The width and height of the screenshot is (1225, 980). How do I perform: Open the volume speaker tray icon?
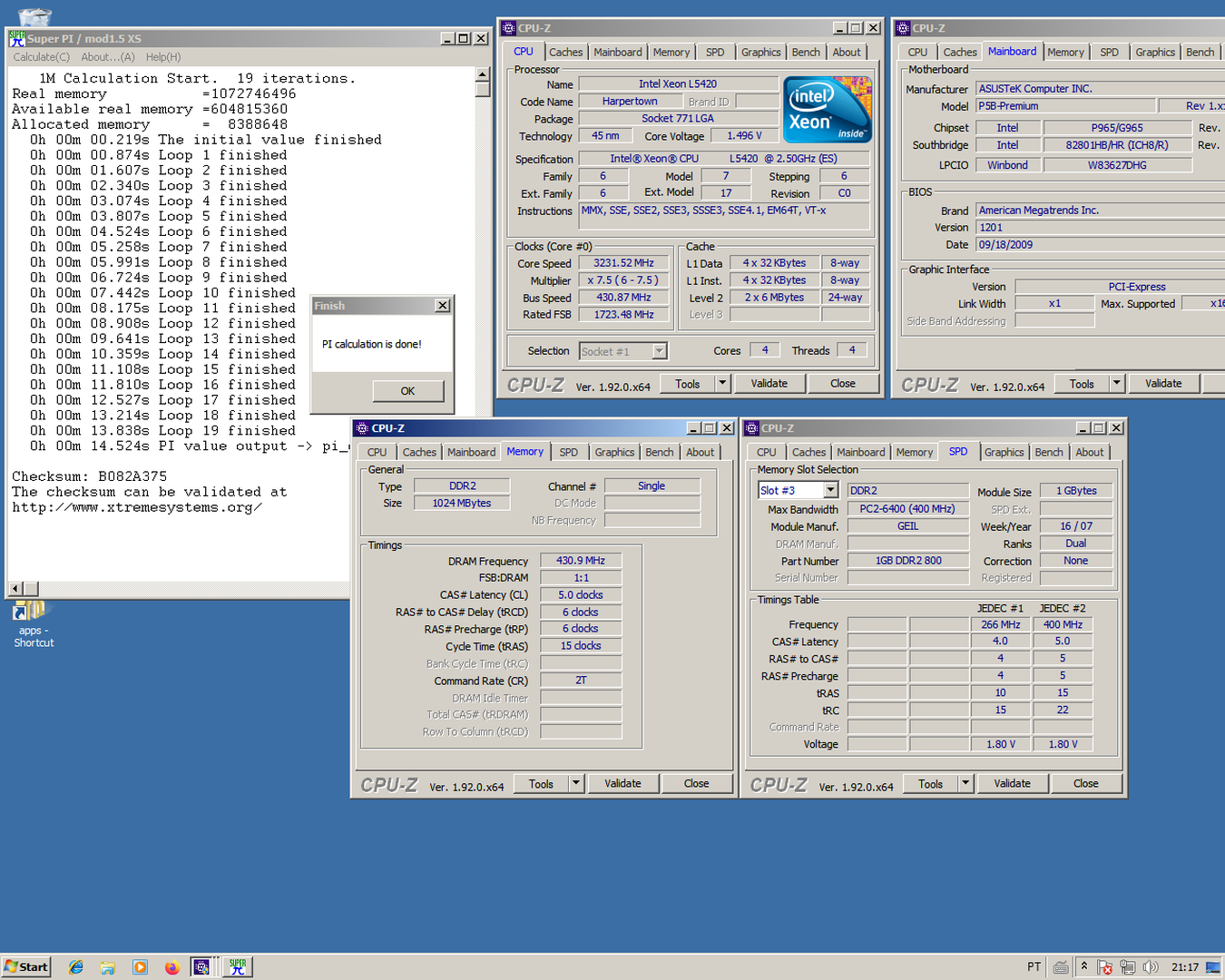coord(1151,967)
